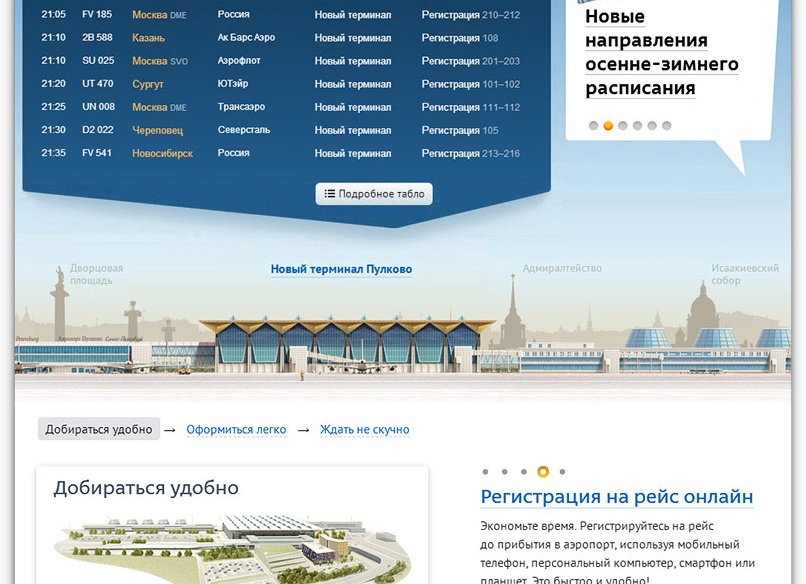Click destination Москва SVO on flight SU 025
The width and height of the screenshot is (806, 584).
160,61
